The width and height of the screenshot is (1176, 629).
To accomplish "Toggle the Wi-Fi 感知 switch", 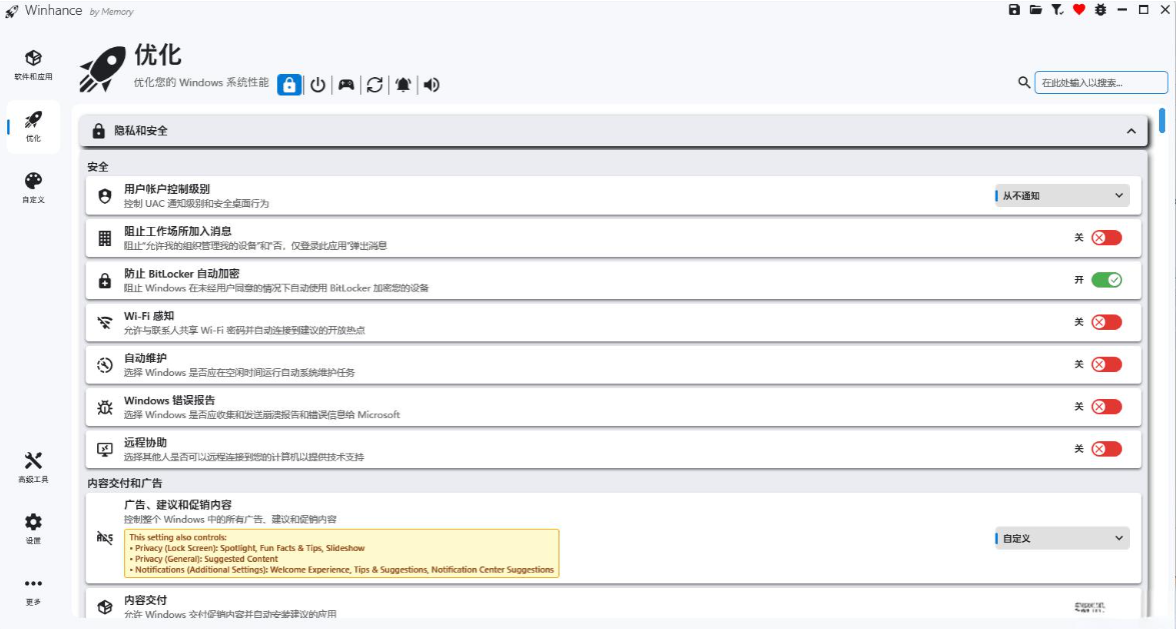I will tap(1106, 322).
